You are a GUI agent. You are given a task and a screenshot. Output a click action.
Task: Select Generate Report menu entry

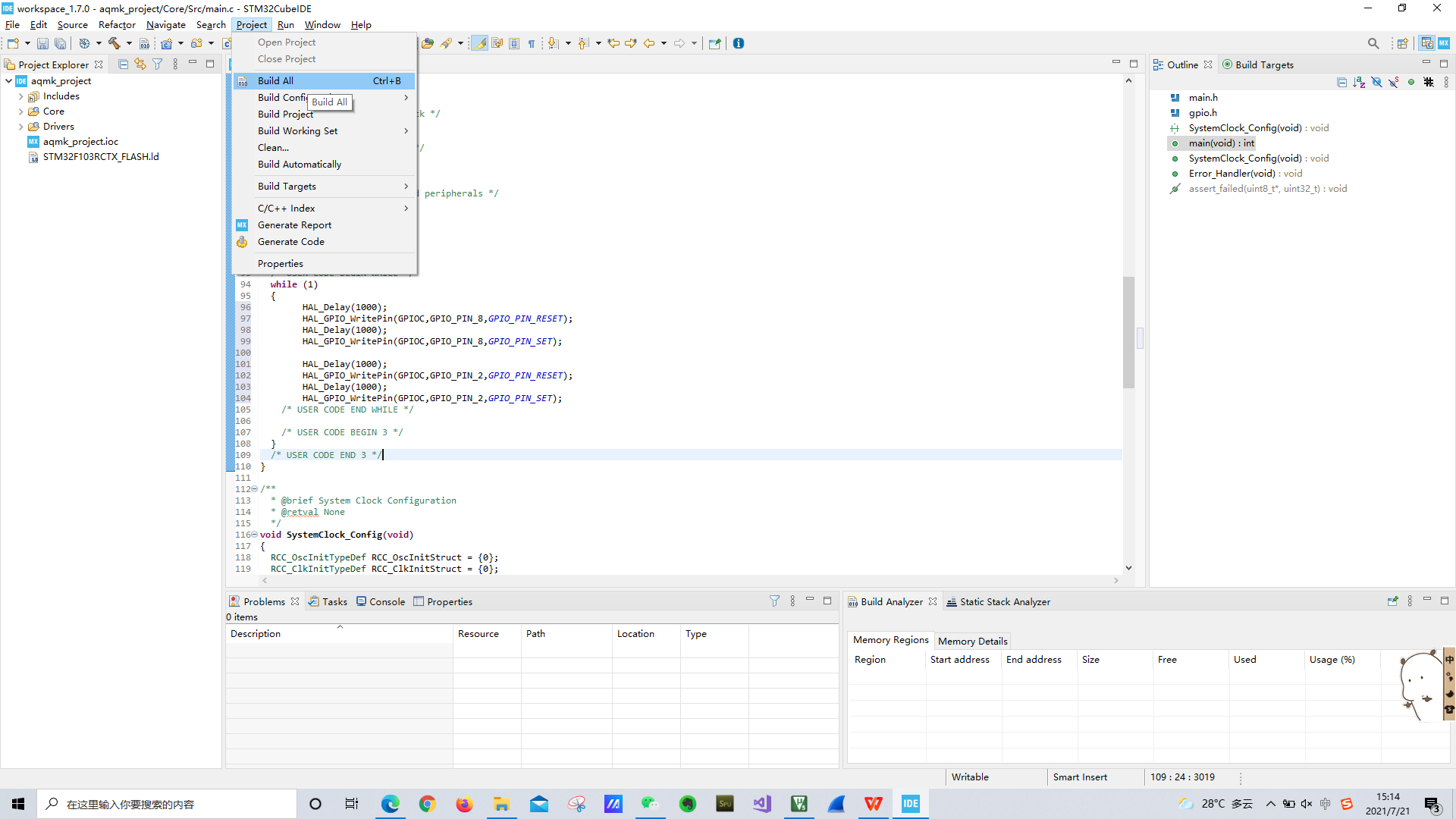[325, 225]
